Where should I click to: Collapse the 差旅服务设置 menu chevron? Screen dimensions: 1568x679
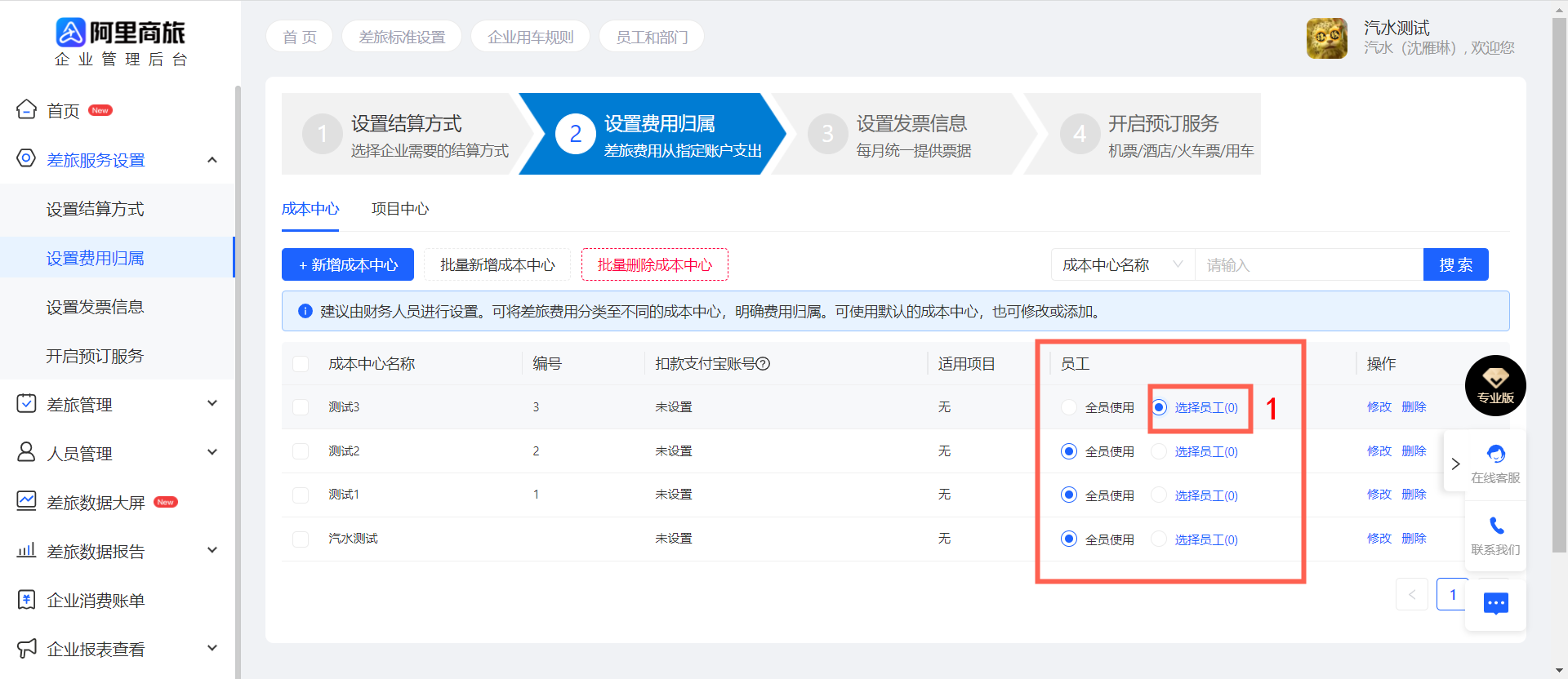pyautogui.click(x=212, y=159)
